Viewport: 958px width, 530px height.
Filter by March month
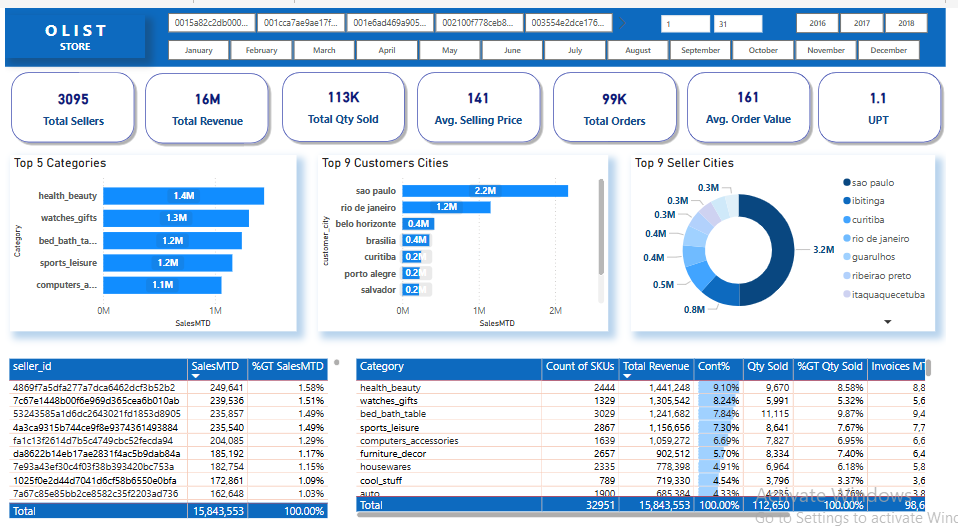(324, 50)
